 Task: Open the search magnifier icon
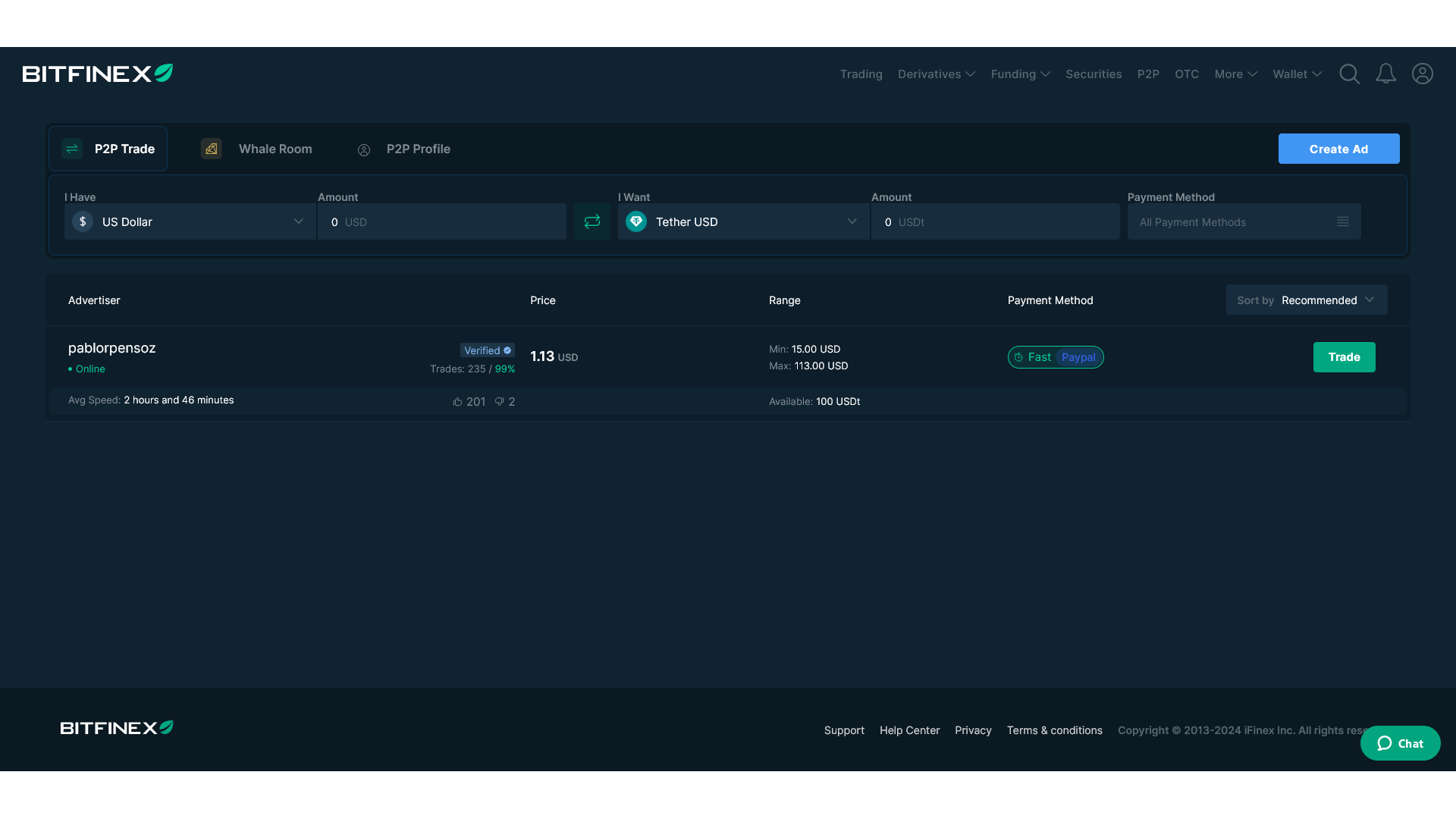click(x=1349, y=74)
